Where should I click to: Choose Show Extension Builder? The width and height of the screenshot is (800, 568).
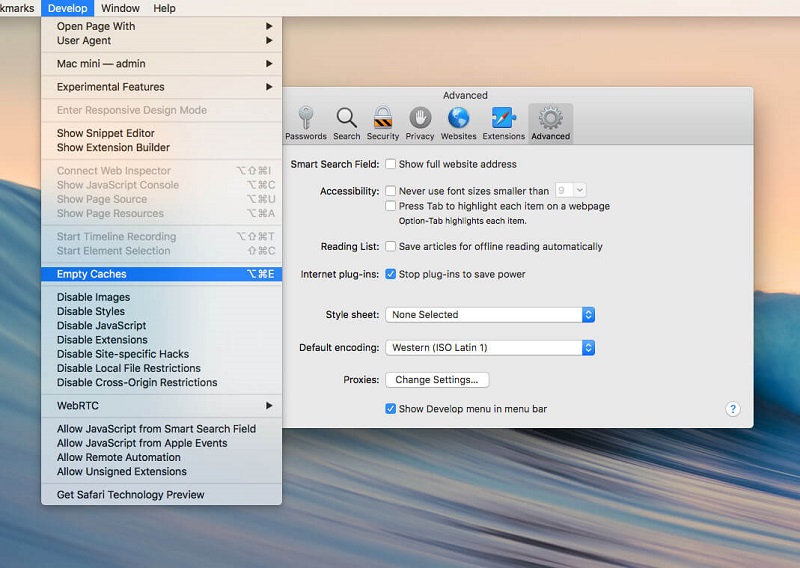tap(161, 147)
